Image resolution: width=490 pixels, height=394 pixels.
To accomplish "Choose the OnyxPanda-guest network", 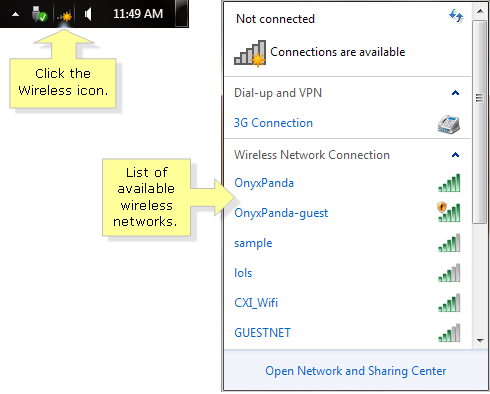I will (x=348, y=213).
